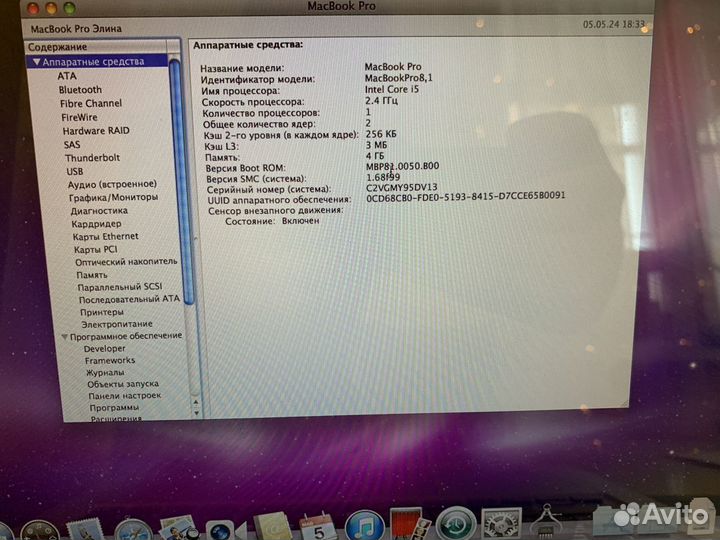The image size is (720, 540).
Task: Click the yellow minimize window button
Action: tap(51, 8)
